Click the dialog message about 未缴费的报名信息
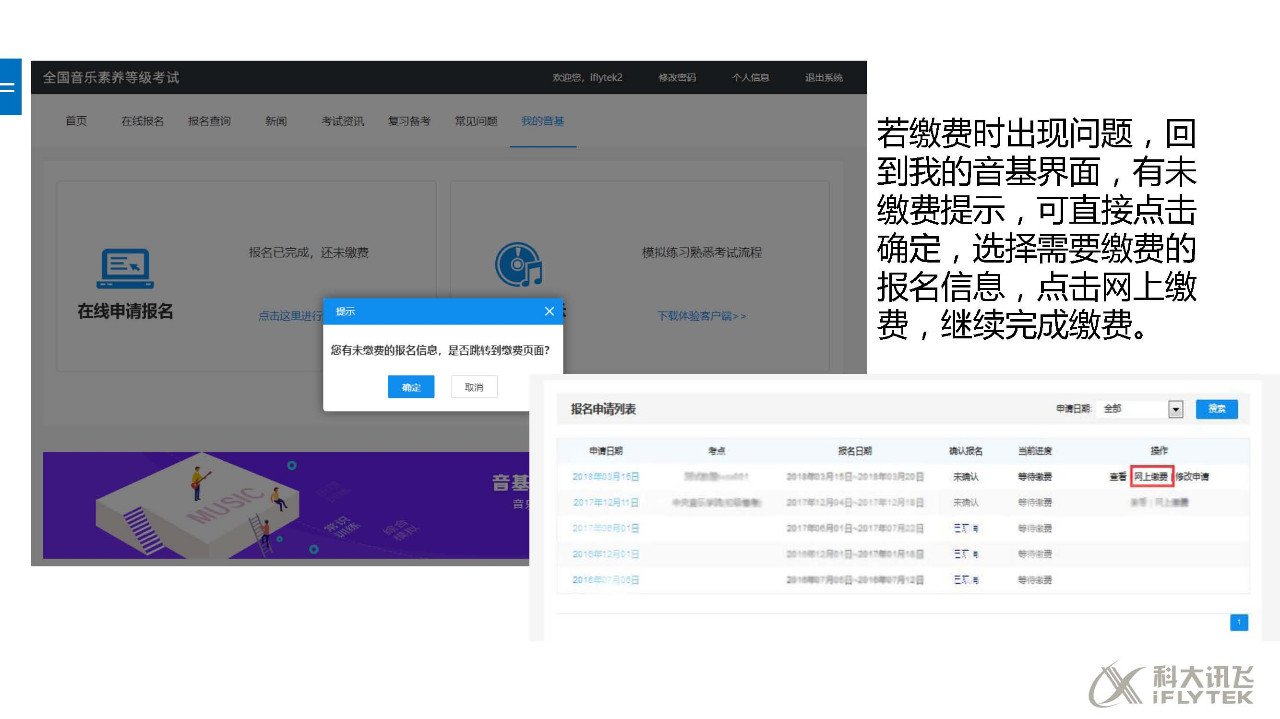 440,350
